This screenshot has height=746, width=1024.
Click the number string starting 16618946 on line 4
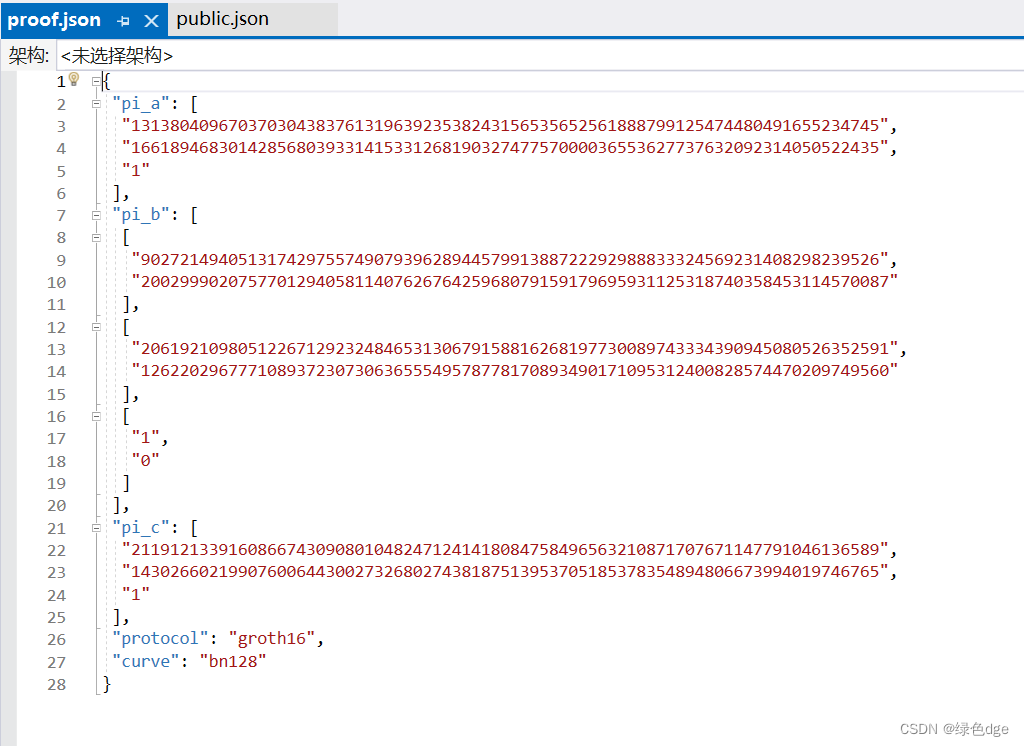coord(505,148)
